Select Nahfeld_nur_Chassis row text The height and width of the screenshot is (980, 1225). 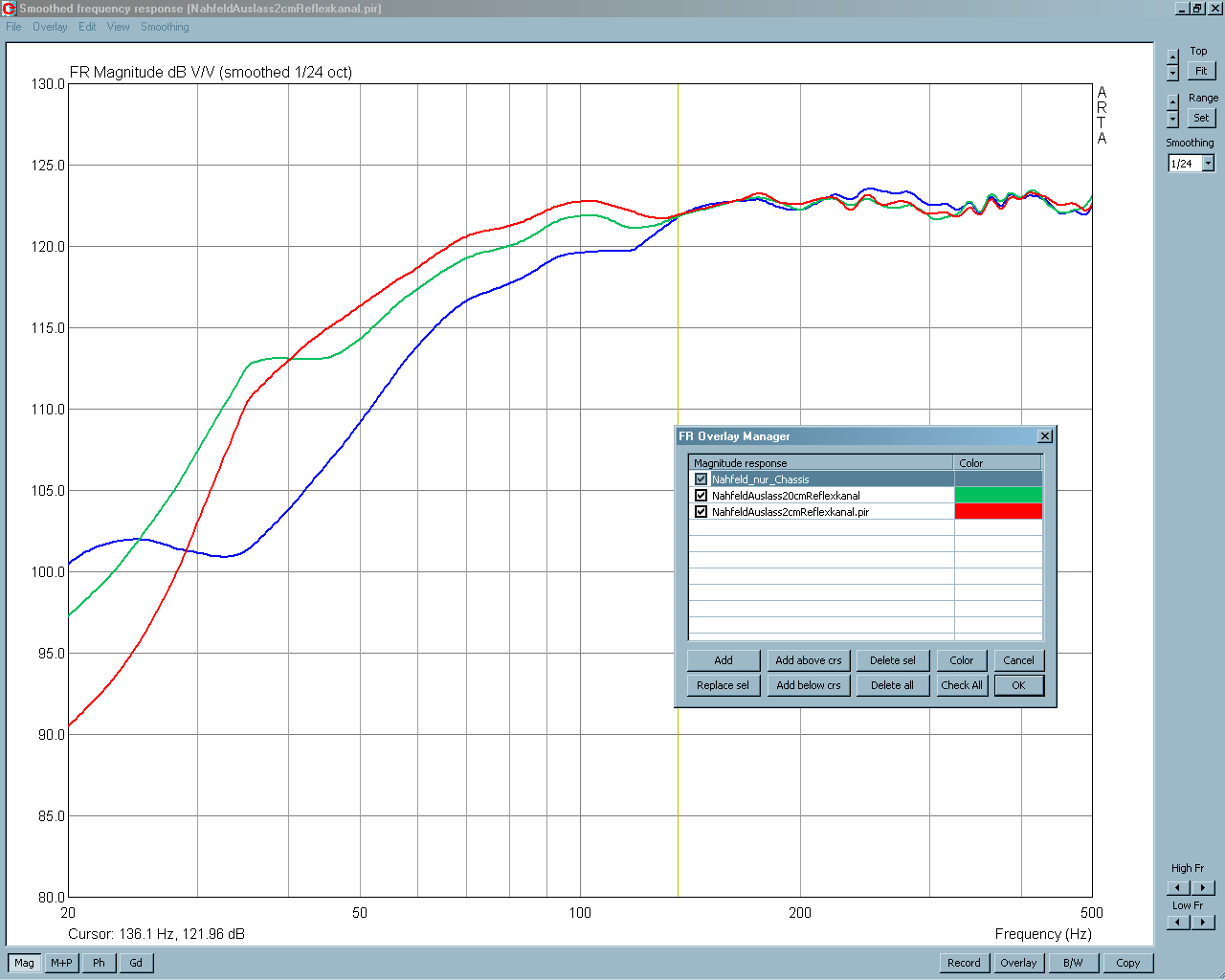pos(760,479)
